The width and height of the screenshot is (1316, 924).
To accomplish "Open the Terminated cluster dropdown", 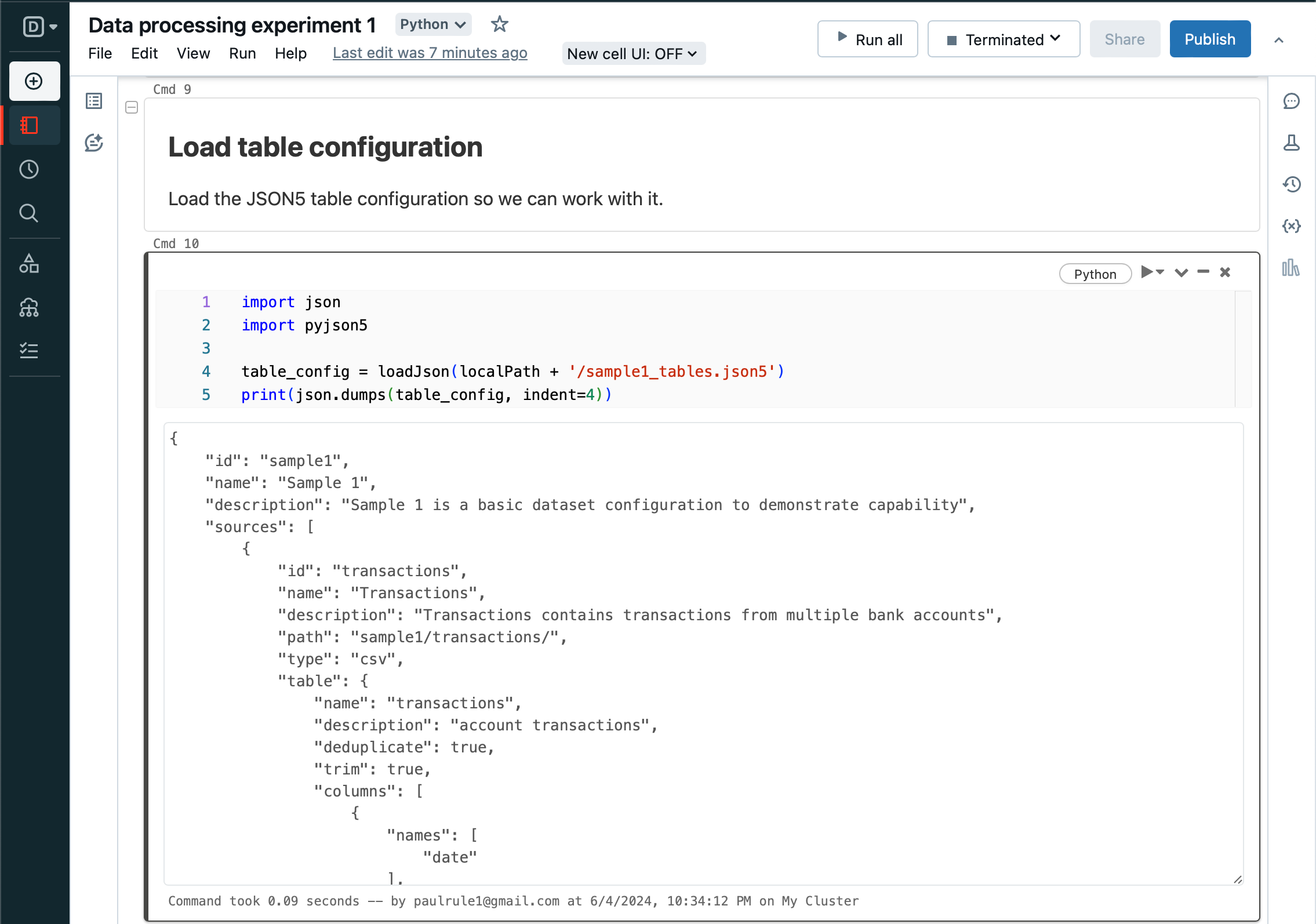I will 1004,39.
